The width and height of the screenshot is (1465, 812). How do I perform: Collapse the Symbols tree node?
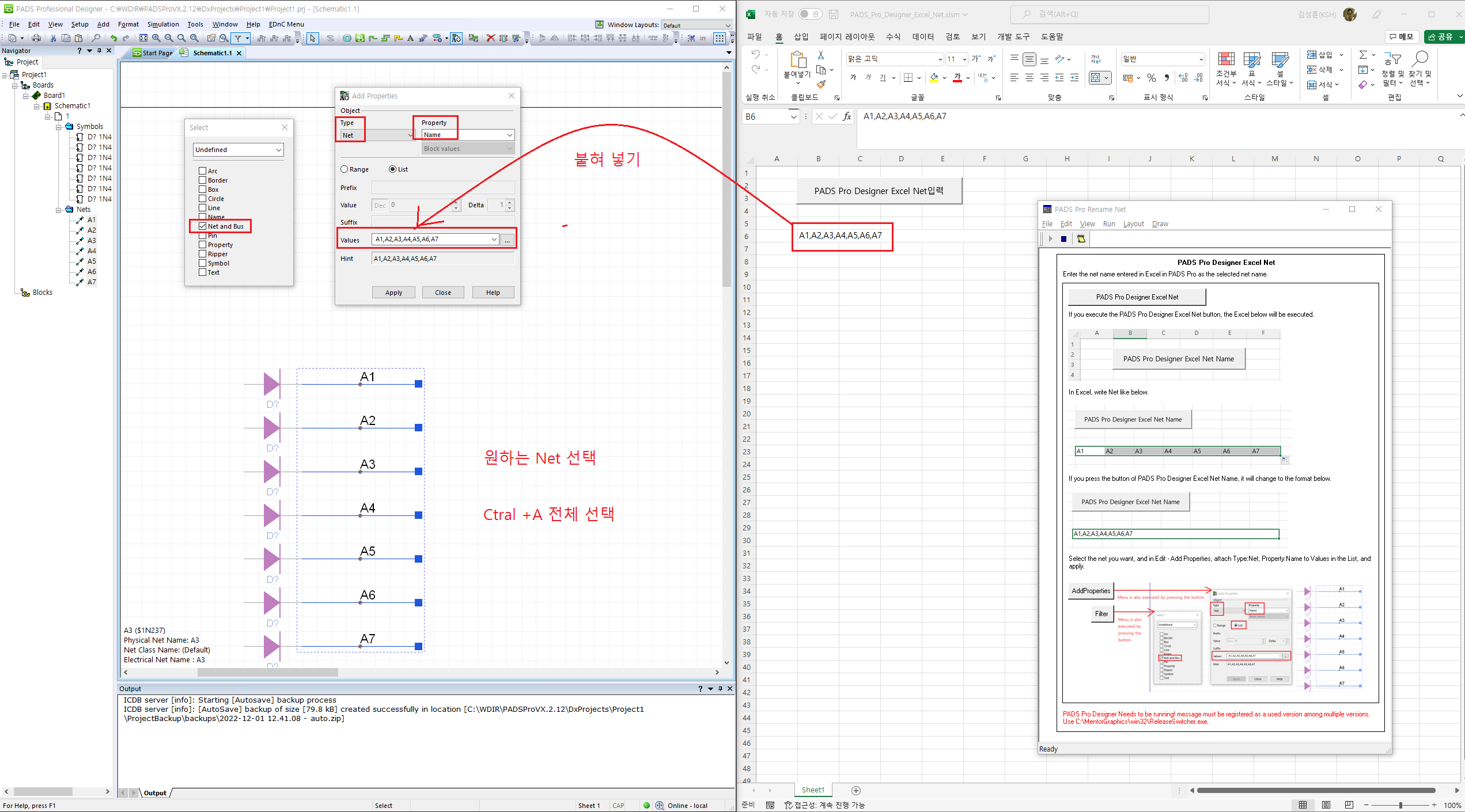(x=59, y=127)
